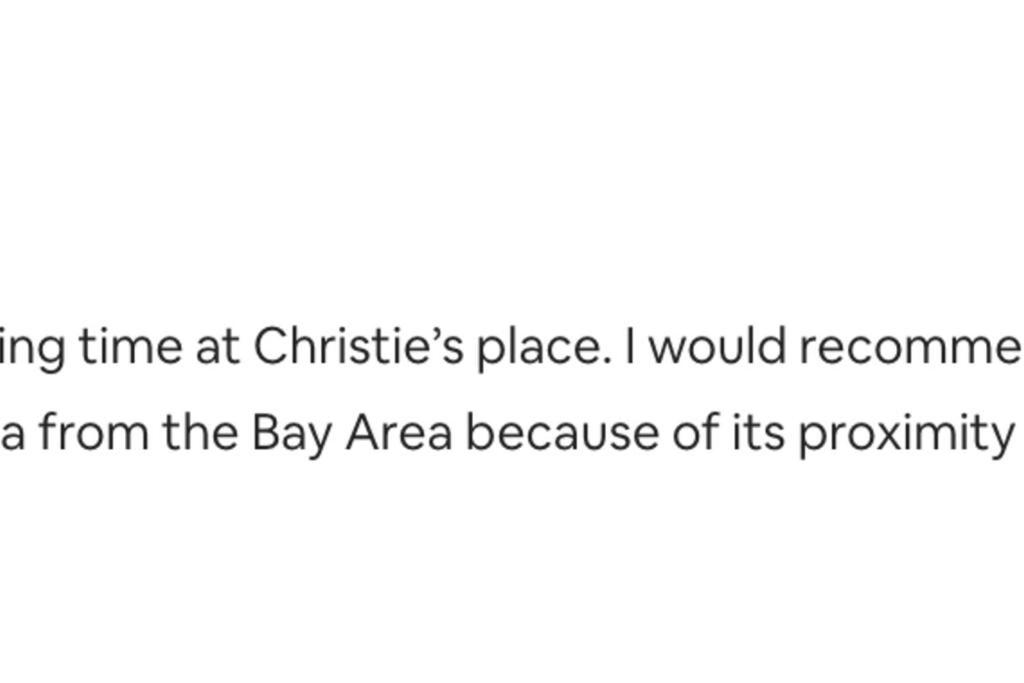Click the standalone "I" before "would"
Screen dimensions: 1024x683
(630, 346)
